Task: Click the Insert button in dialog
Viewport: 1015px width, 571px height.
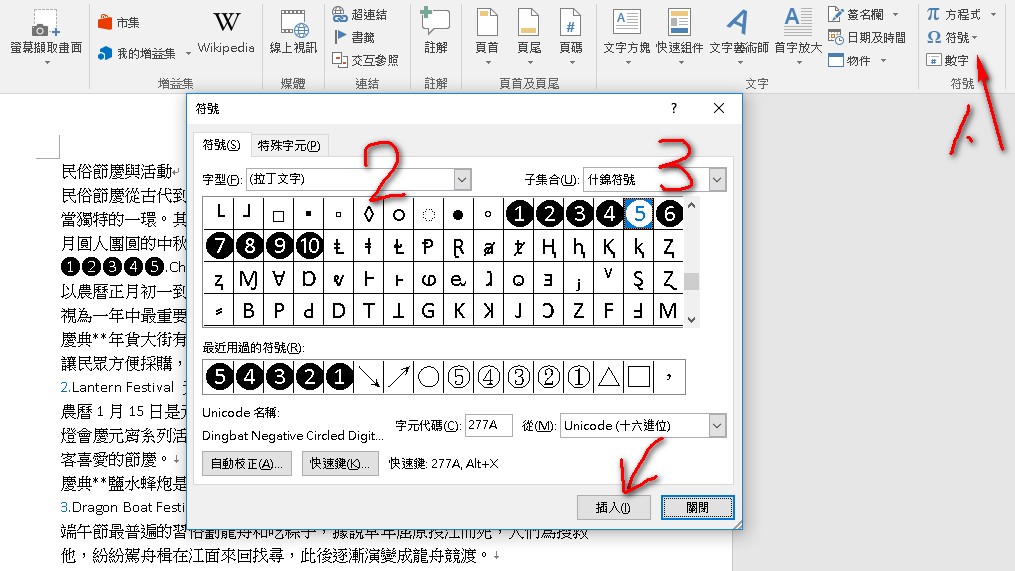Action: [x=614, y=507]
